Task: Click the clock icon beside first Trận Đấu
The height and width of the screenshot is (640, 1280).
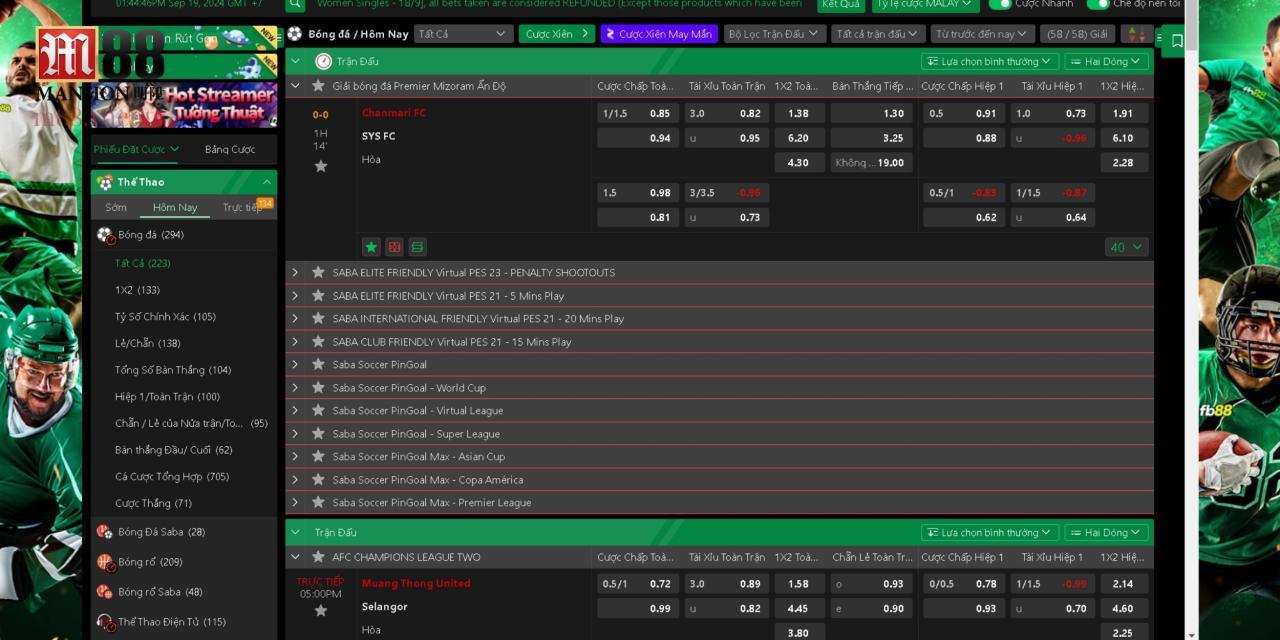Action: coord(323,61)
